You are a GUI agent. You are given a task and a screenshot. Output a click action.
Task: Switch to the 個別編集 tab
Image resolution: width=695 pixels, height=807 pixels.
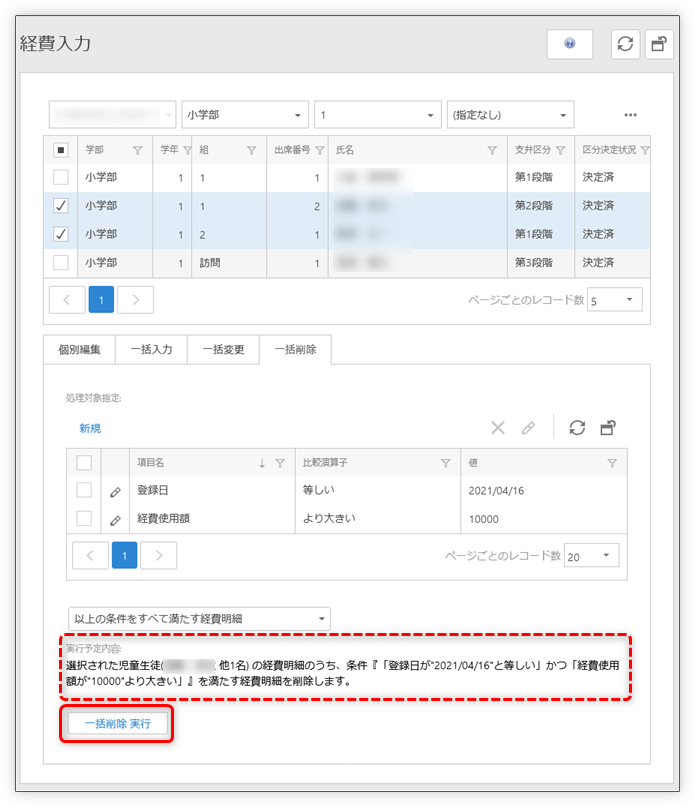[x=79, y=350]
